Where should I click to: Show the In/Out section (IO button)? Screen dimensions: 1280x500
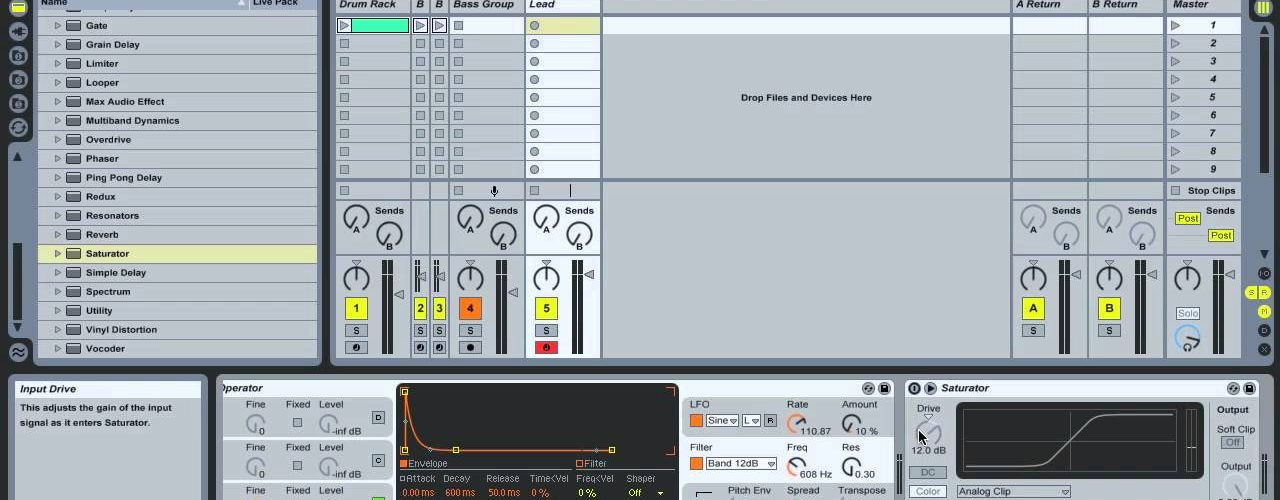click(x=1264, y=273)
